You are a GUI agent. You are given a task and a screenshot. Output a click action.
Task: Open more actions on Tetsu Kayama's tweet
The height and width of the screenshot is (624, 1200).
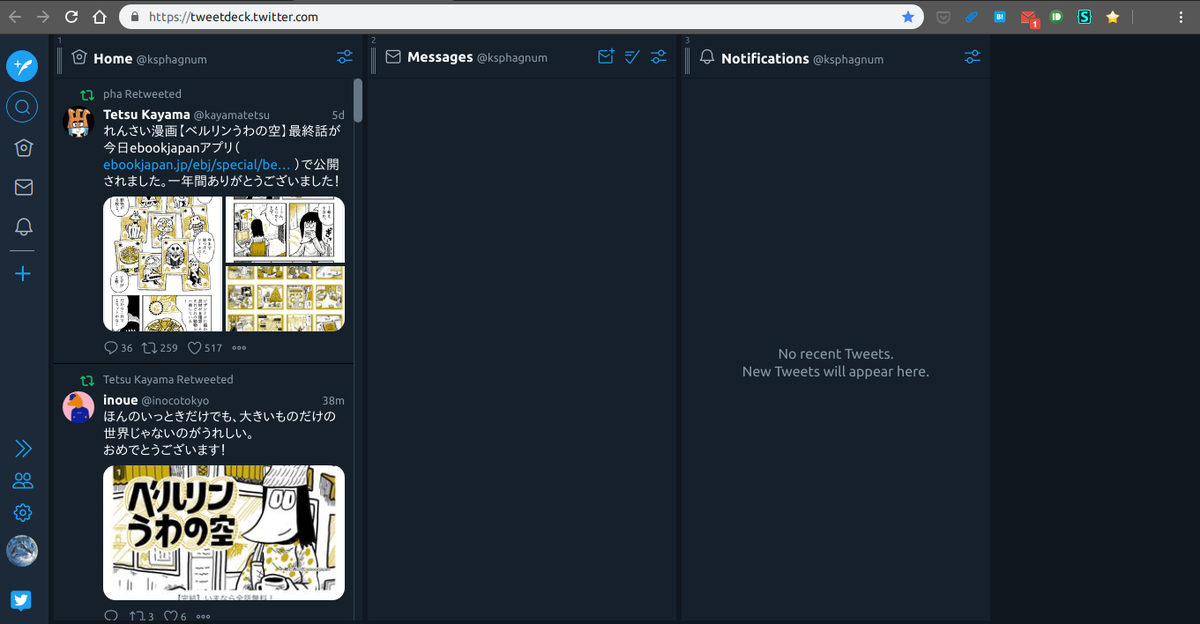tap(239, 348)
